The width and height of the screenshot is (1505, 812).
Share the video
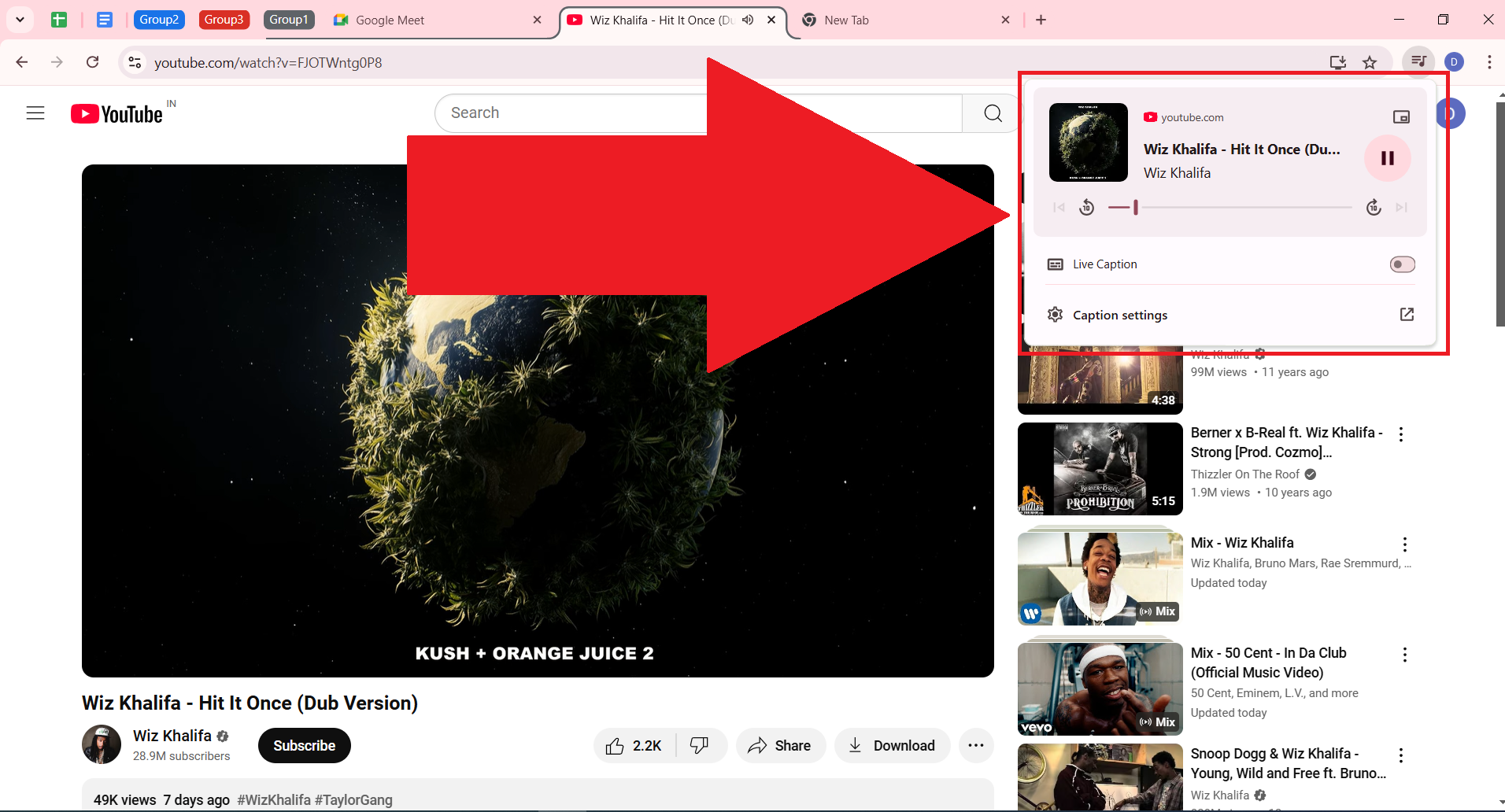[x=780, y=746]
